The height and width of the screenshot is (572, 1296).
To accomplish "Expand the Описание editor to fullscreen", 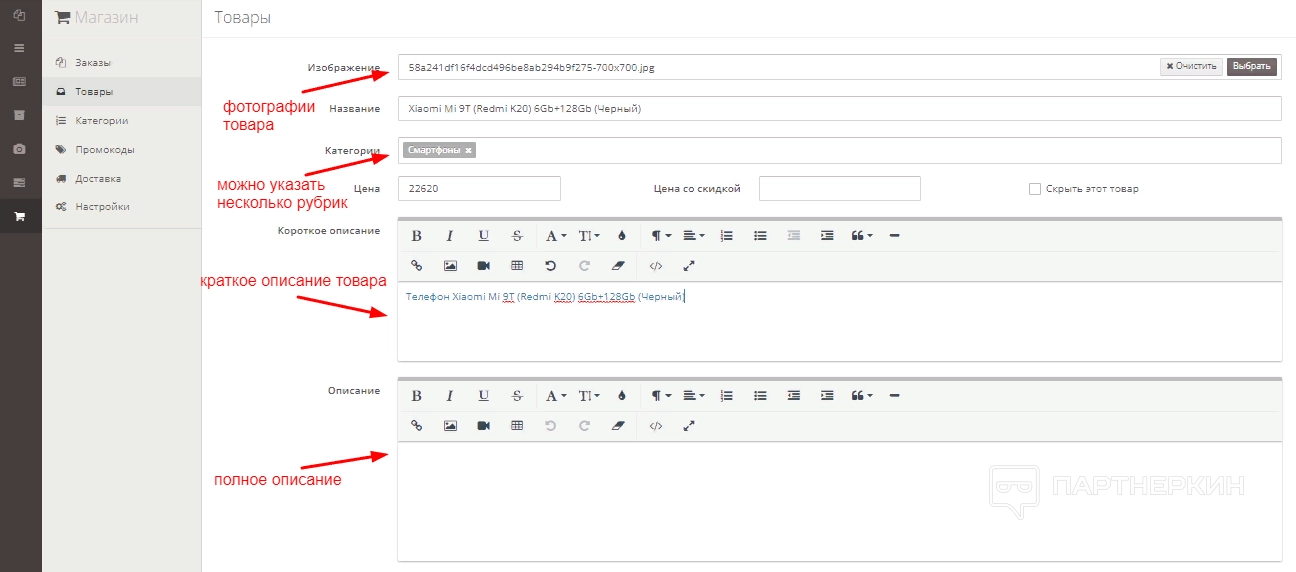I will tap(689, 426).
